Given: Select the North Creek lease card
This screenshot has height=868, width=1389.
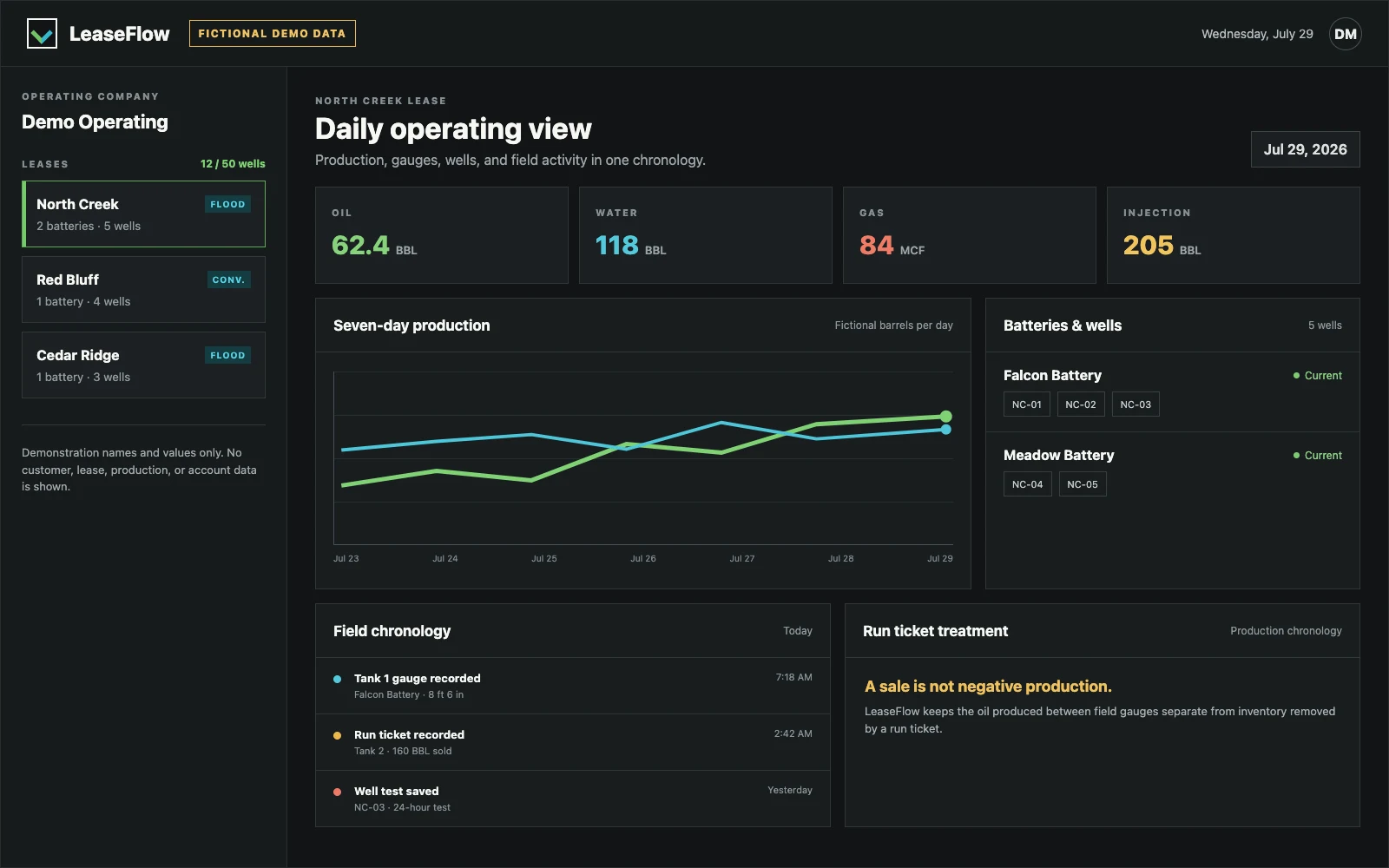Looking at the screenshot, I should tap(143, 214).
